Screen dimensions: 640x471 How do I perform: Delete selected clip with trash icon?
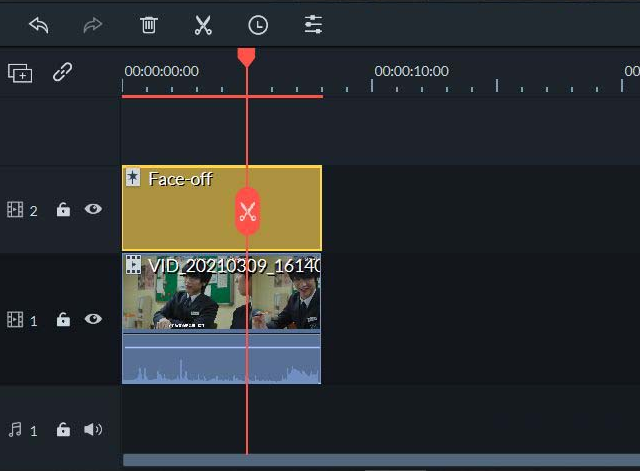pos(149,25)
